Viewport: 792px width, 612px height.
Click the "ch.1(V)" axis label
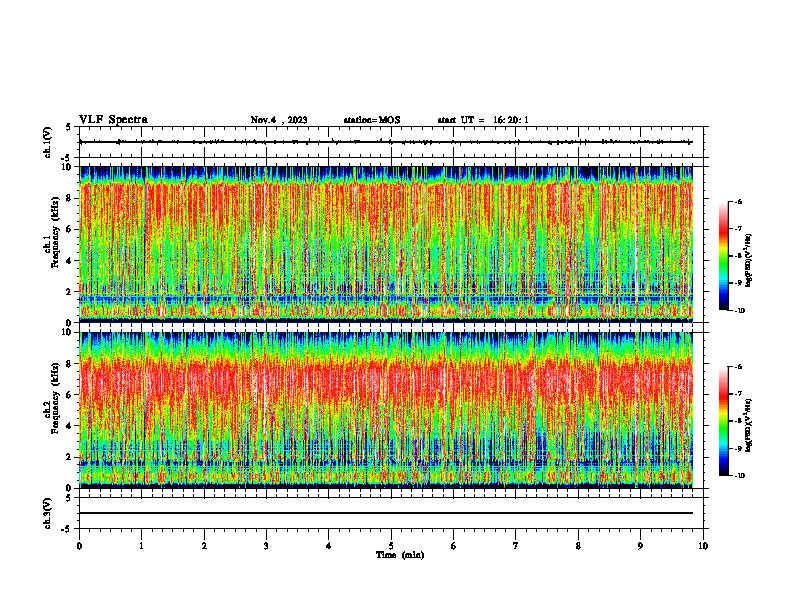(47, 142)
